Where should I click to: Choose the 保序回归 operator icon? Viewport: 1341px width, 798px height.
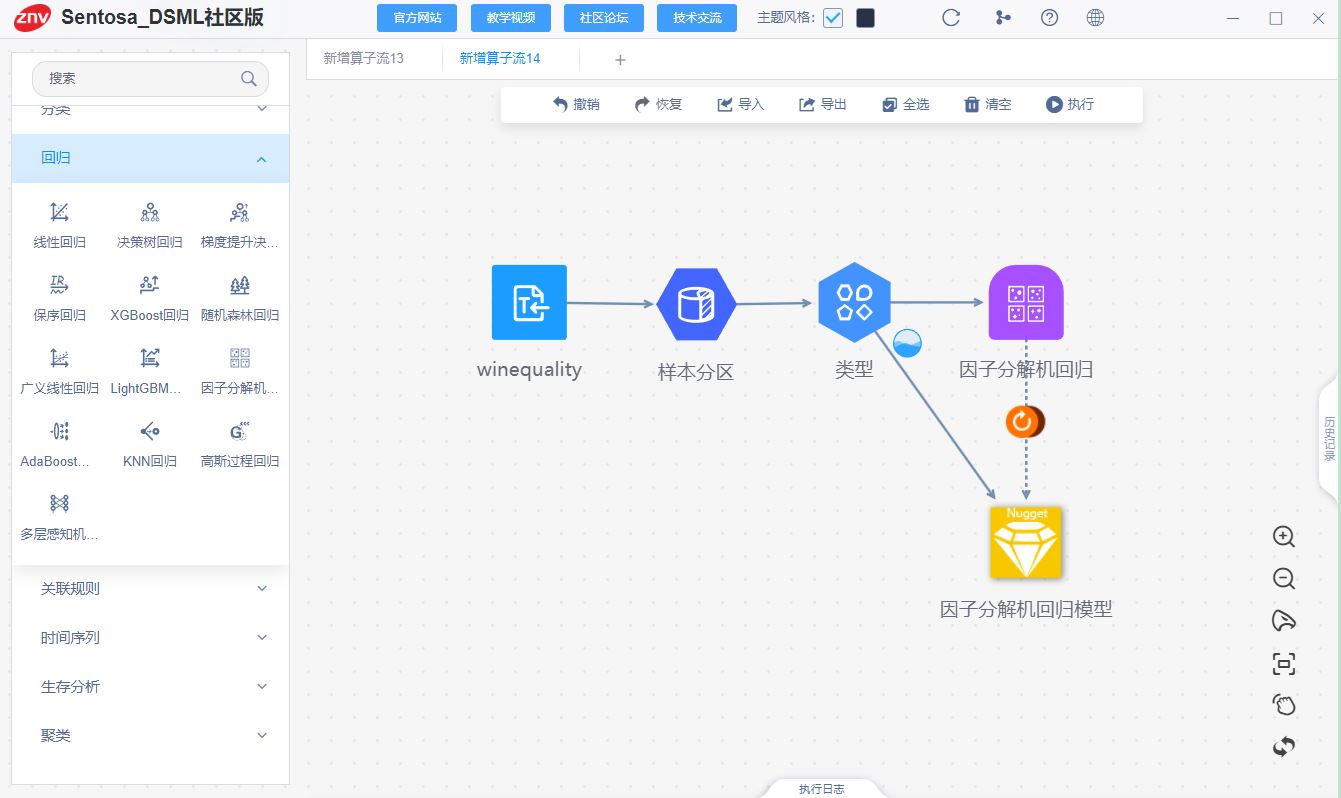pyautogui.click(x=60, y=285)
